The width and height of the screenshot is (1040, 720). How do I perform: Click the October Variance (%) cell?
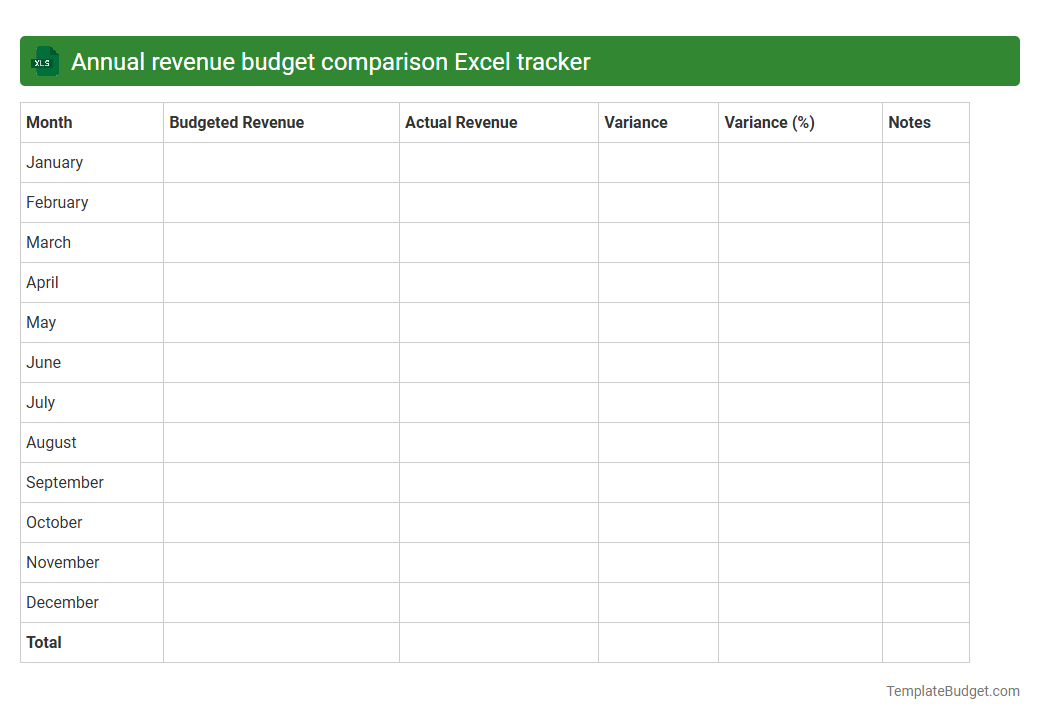click(x=799, y=522)
